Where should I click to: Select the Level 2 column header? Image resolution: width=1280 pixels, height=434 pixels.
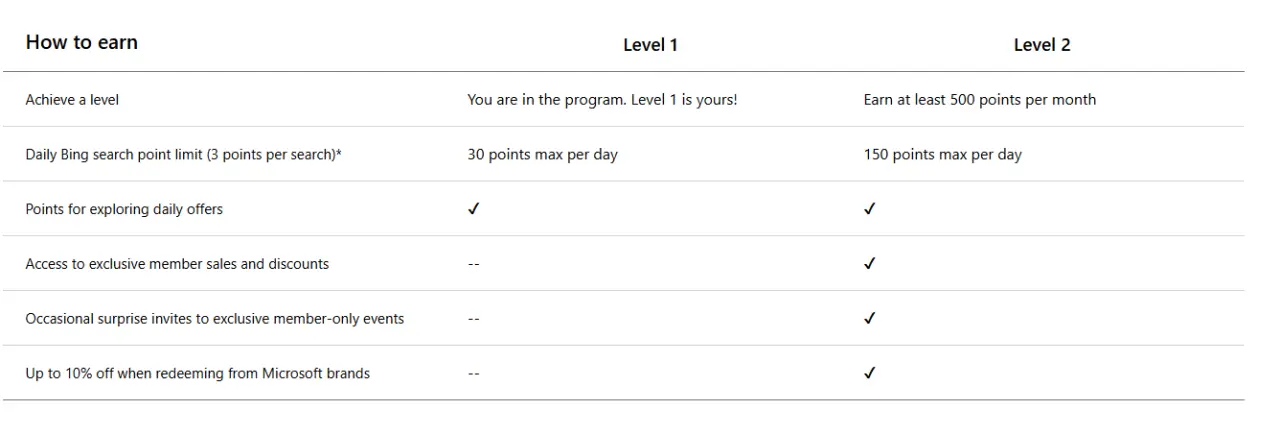(x=1042, y=45)
